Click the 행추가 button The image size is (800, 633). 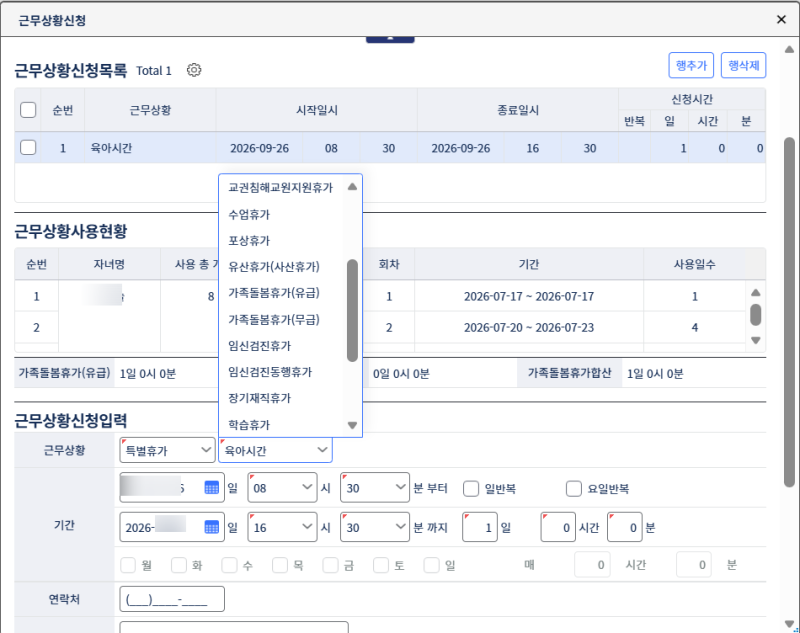[x=691, y=65]
